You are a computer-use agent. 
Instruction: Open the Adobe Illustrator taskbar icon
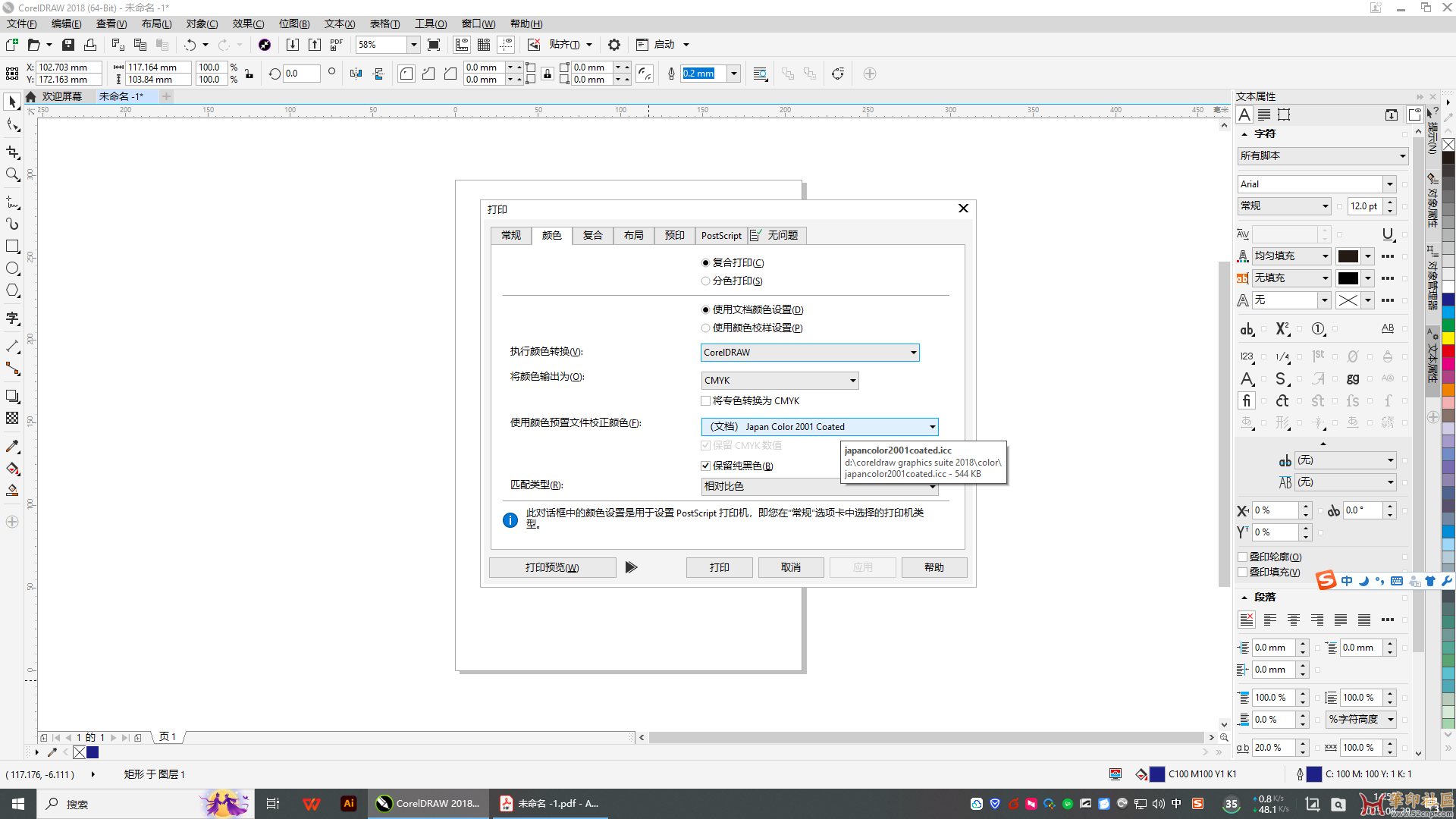point(349,804)
